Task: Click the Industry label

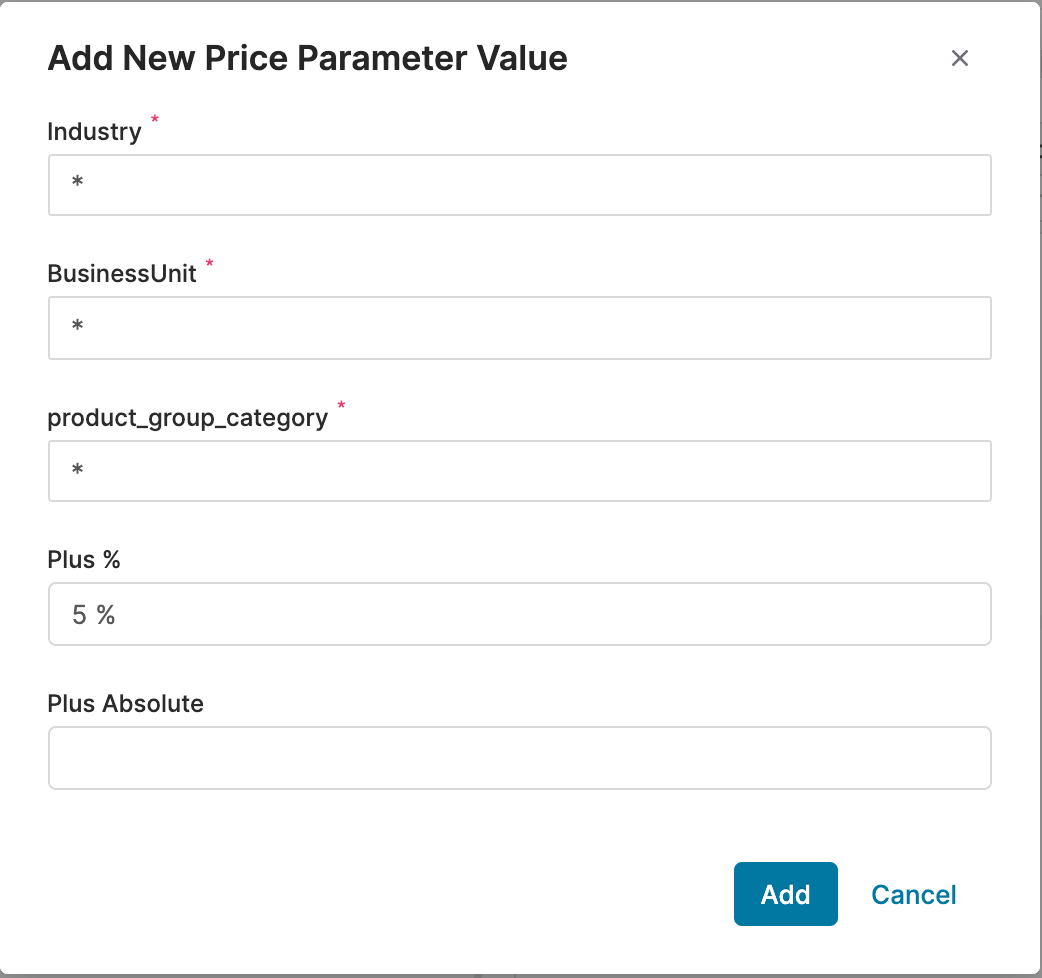Action: pos(95,131)
